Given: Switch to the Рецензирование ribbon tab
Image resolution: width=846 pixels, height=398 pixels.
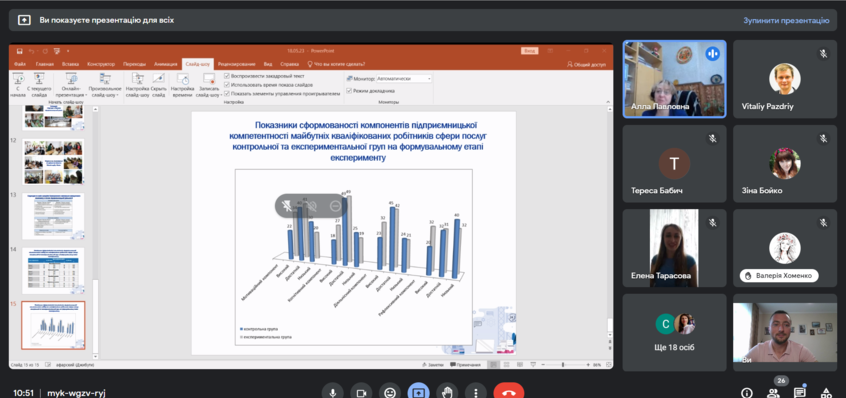Looking at the screenshot, I should [x=237, y=64].
